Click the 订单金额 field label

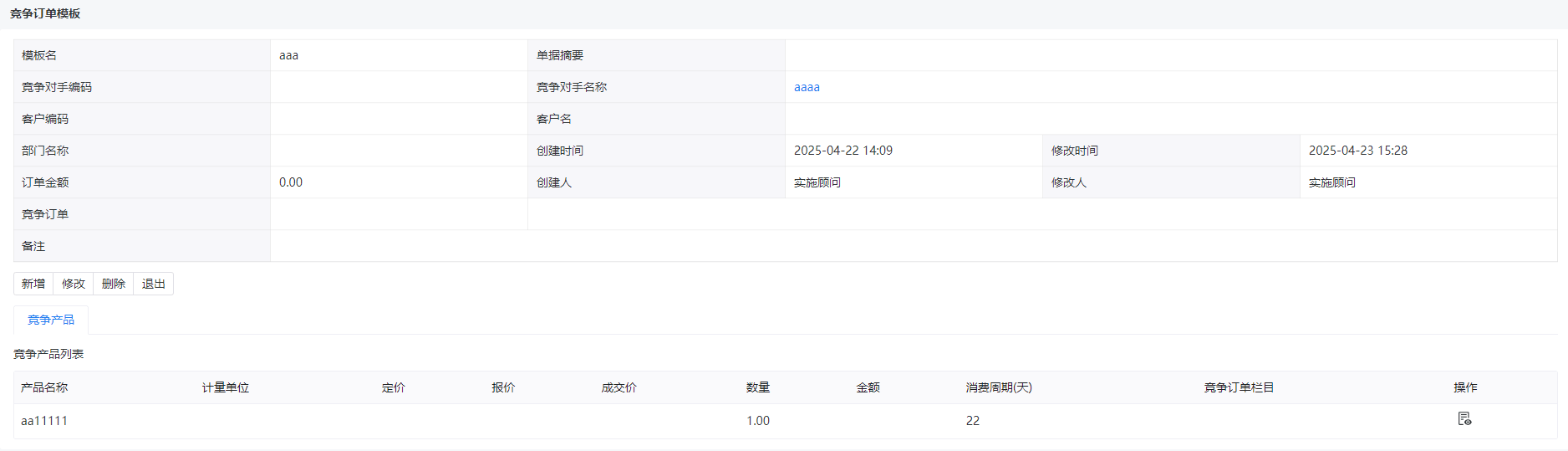(x=45, y=182)
